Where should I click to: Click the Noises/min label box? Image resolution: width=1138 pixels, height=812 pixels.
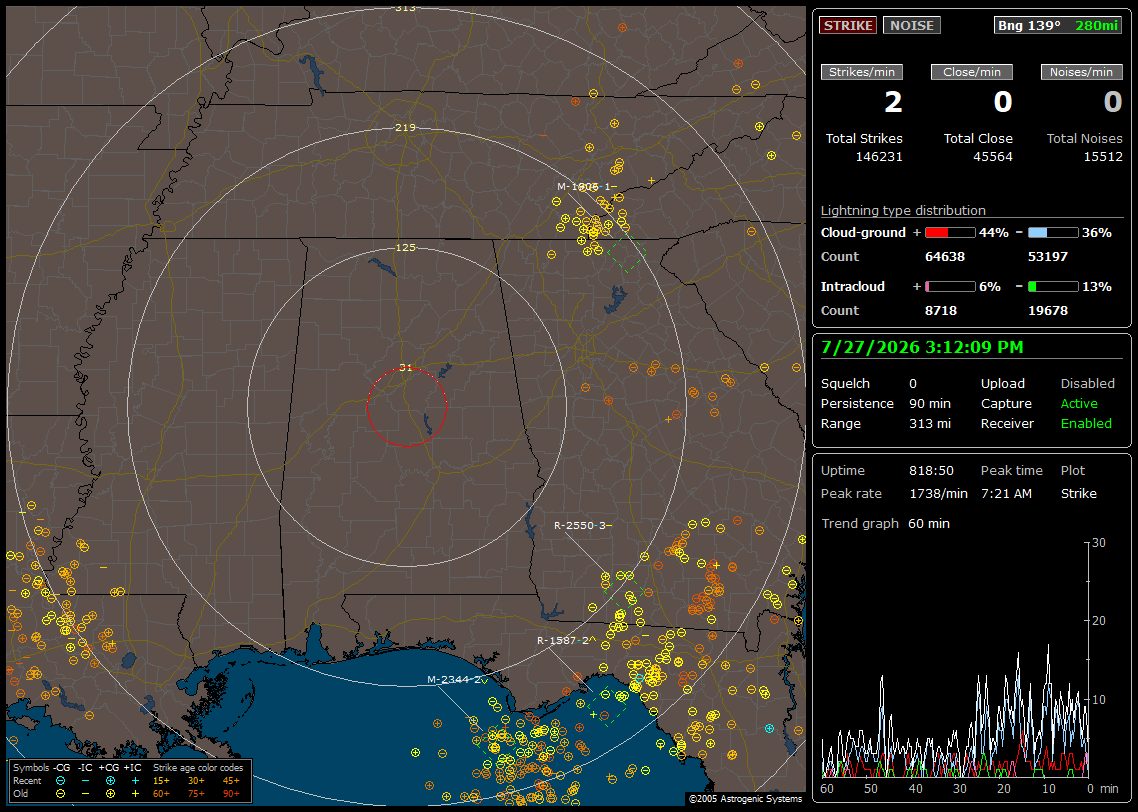[1081, 72]
